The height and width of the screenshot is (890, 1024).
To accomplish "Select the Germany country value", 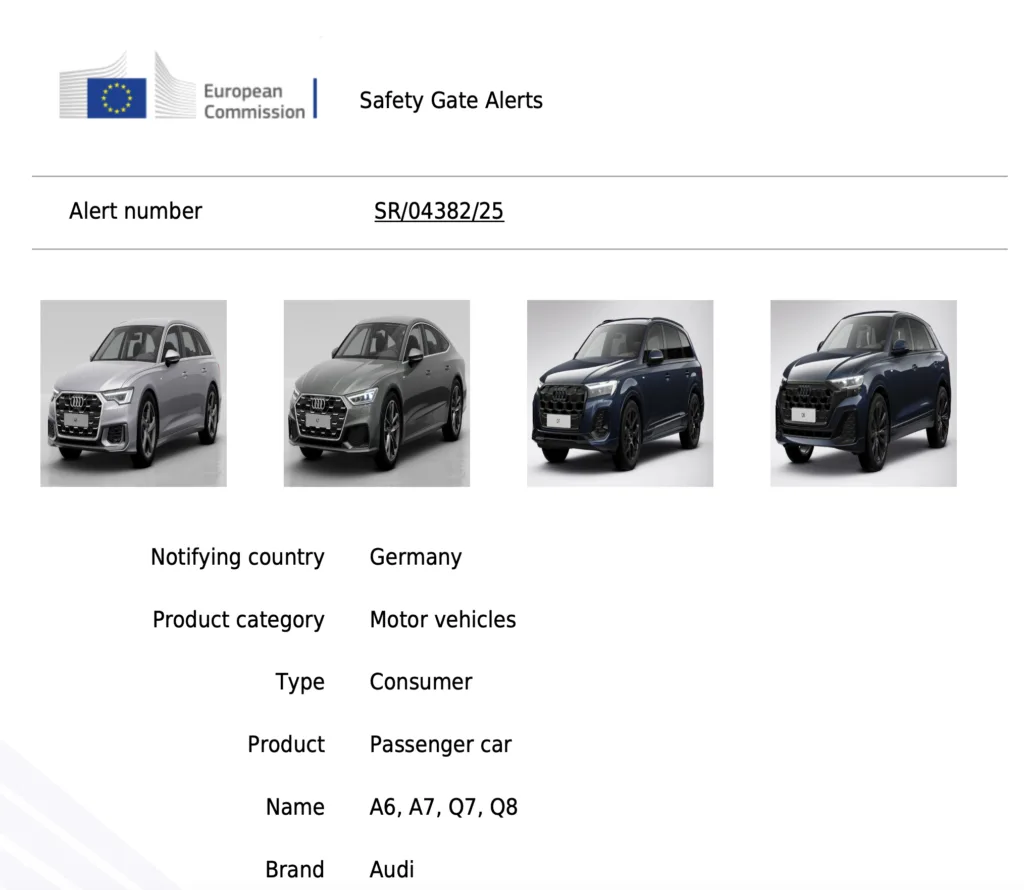I will coord(415,557).
